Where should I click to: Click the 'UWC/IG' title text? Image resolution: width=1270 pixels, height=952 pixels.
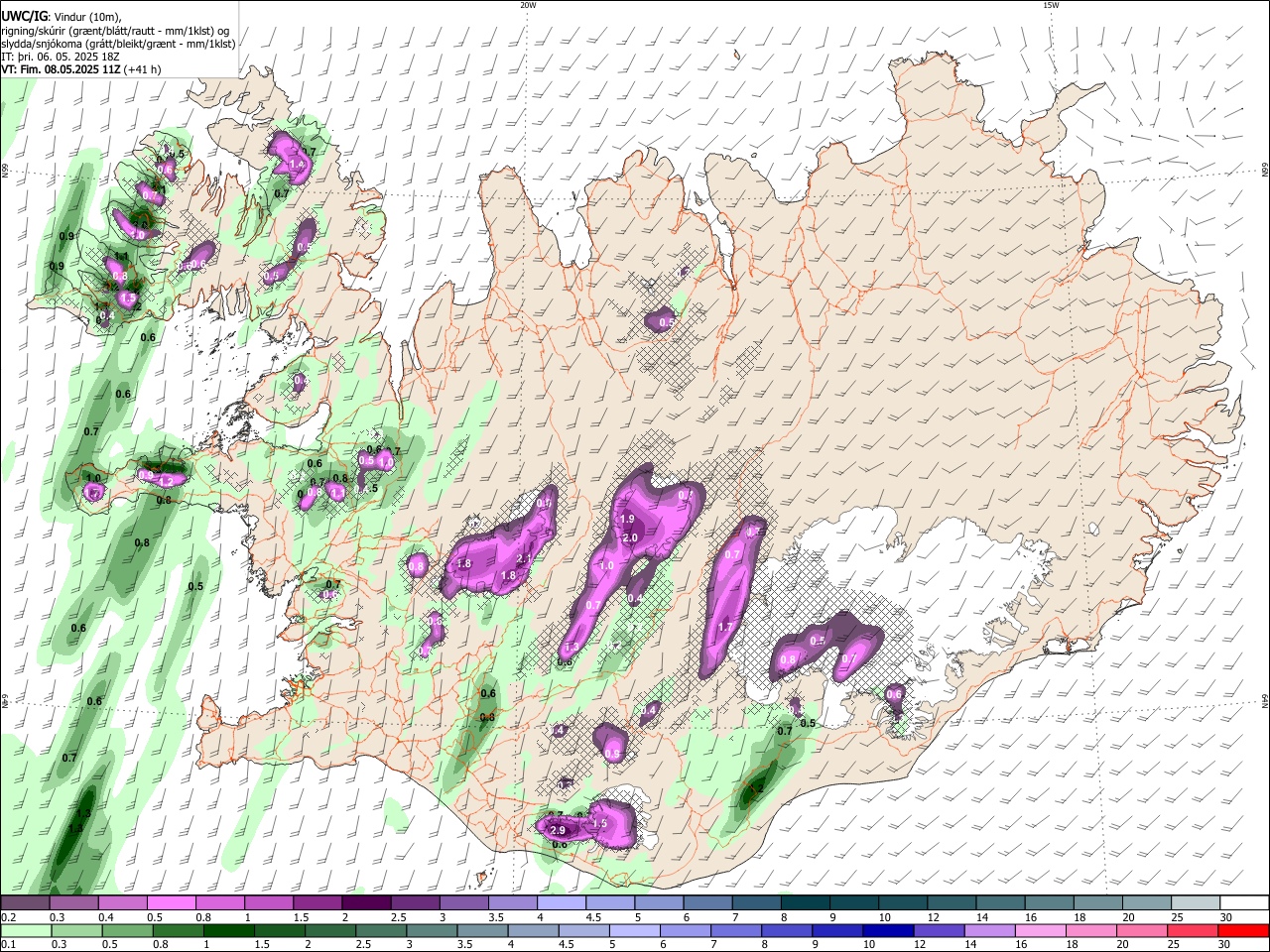coord(24,16)
